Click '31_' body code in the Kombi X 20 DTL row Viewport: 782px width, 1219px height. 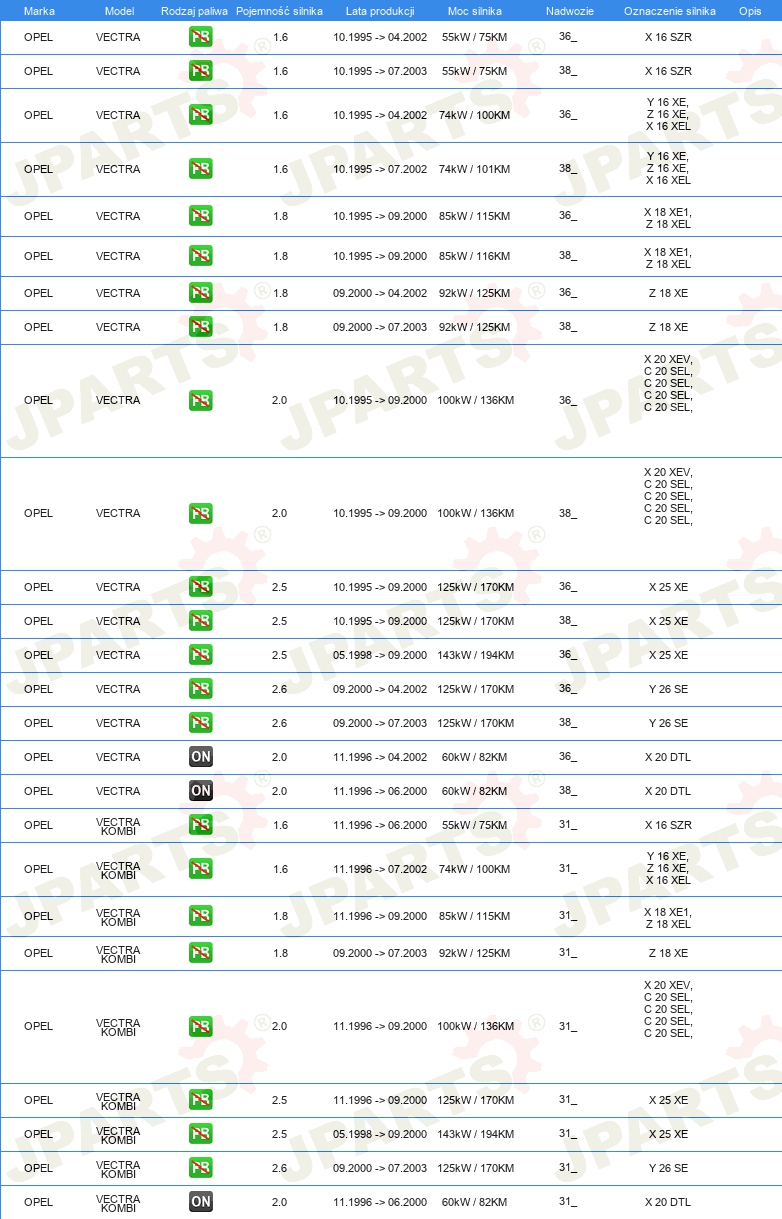568,1202
